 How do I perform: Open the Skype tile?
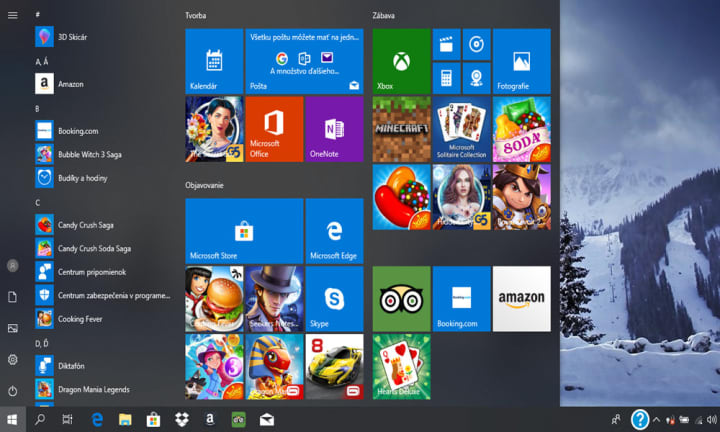point(334,299)
